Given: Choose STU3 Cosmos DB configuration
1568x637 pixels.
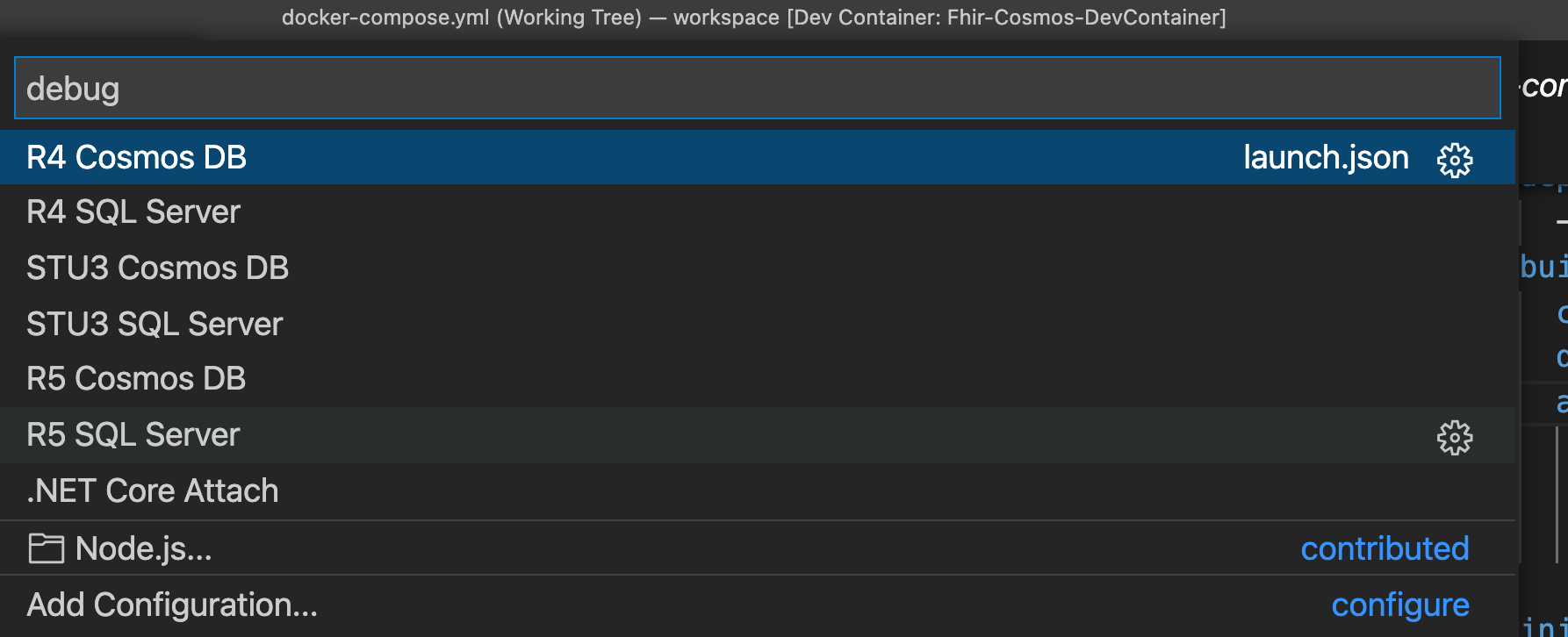Looking at the screenshot, I should (x=758, y=268).
